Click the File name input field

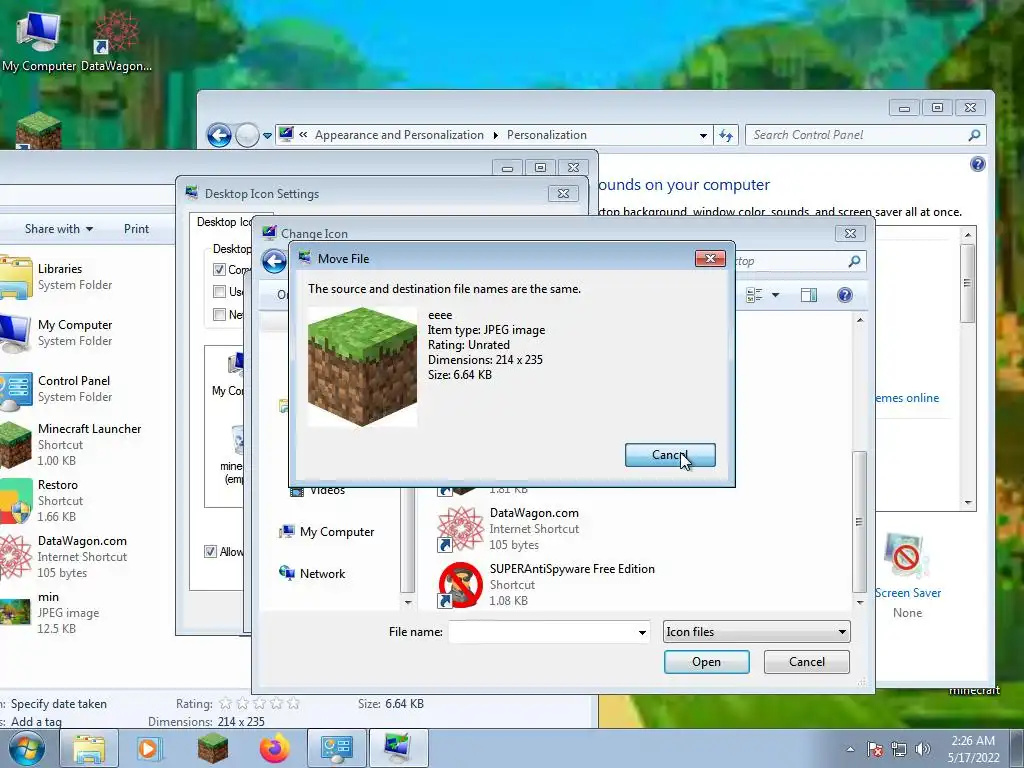coord(542,632)
